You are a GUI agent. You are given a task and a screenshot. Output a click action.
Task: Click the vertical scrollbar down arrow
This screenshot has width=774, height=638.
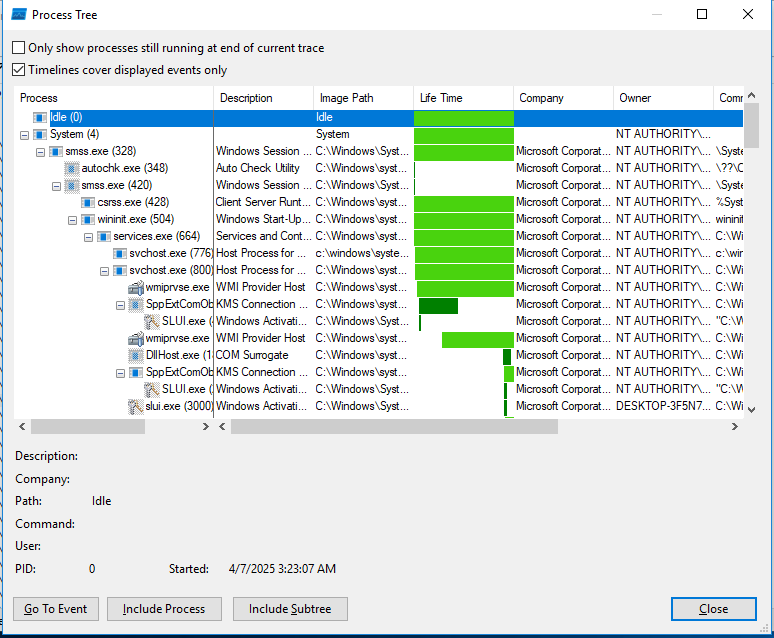pos(752,409)
